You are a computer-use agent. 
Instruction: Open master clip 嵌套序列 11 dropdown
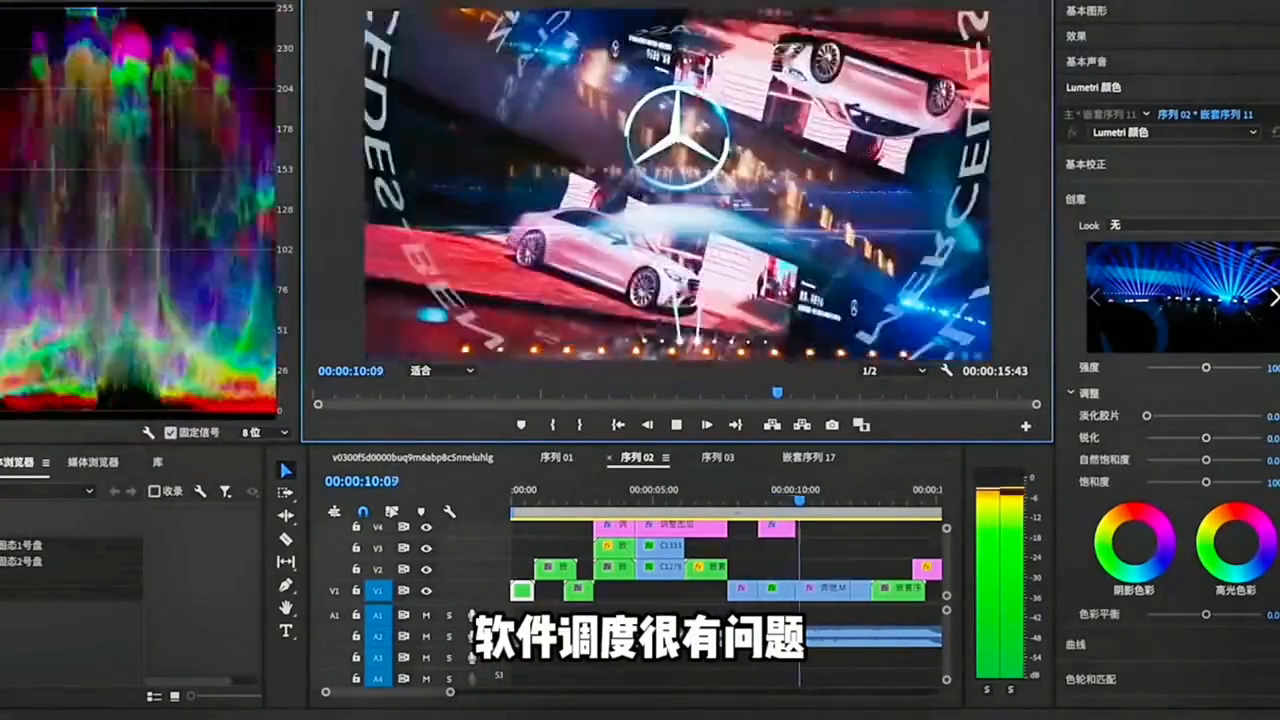coord(1146,114)
